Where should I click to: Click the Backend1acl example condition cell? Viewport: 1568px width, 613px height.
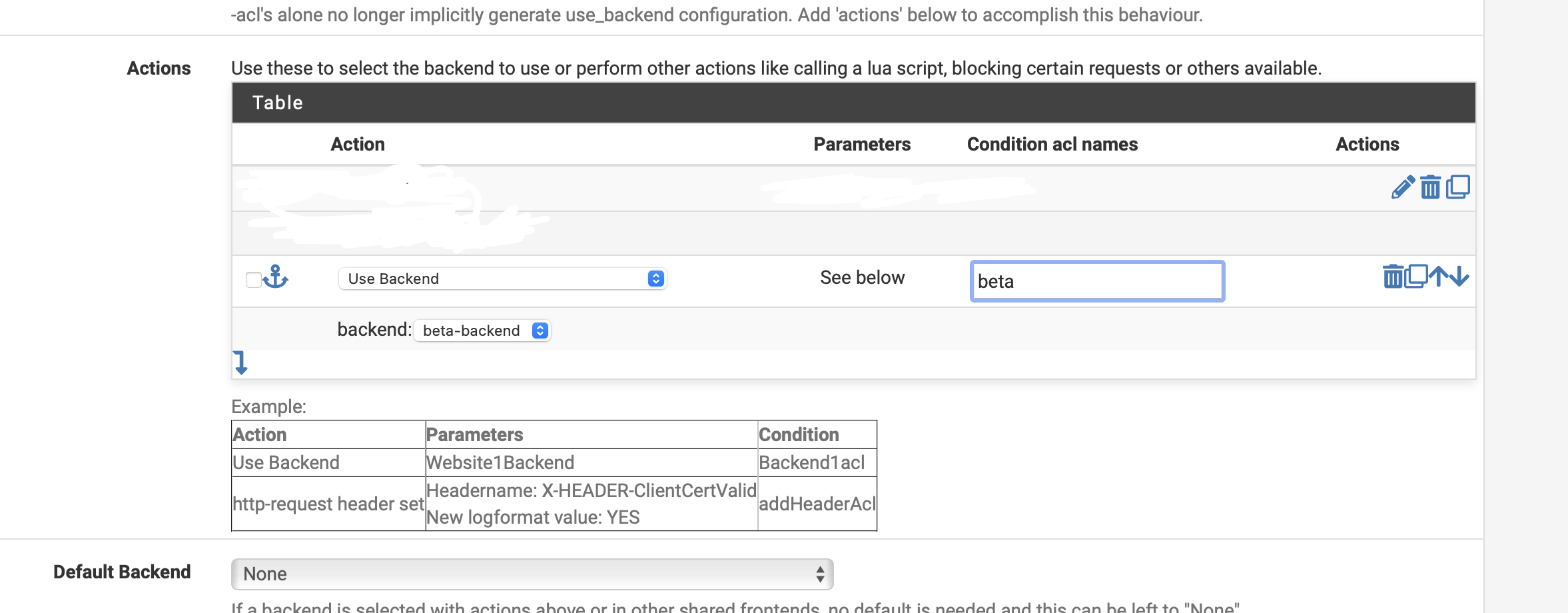(x=811, y=462)
